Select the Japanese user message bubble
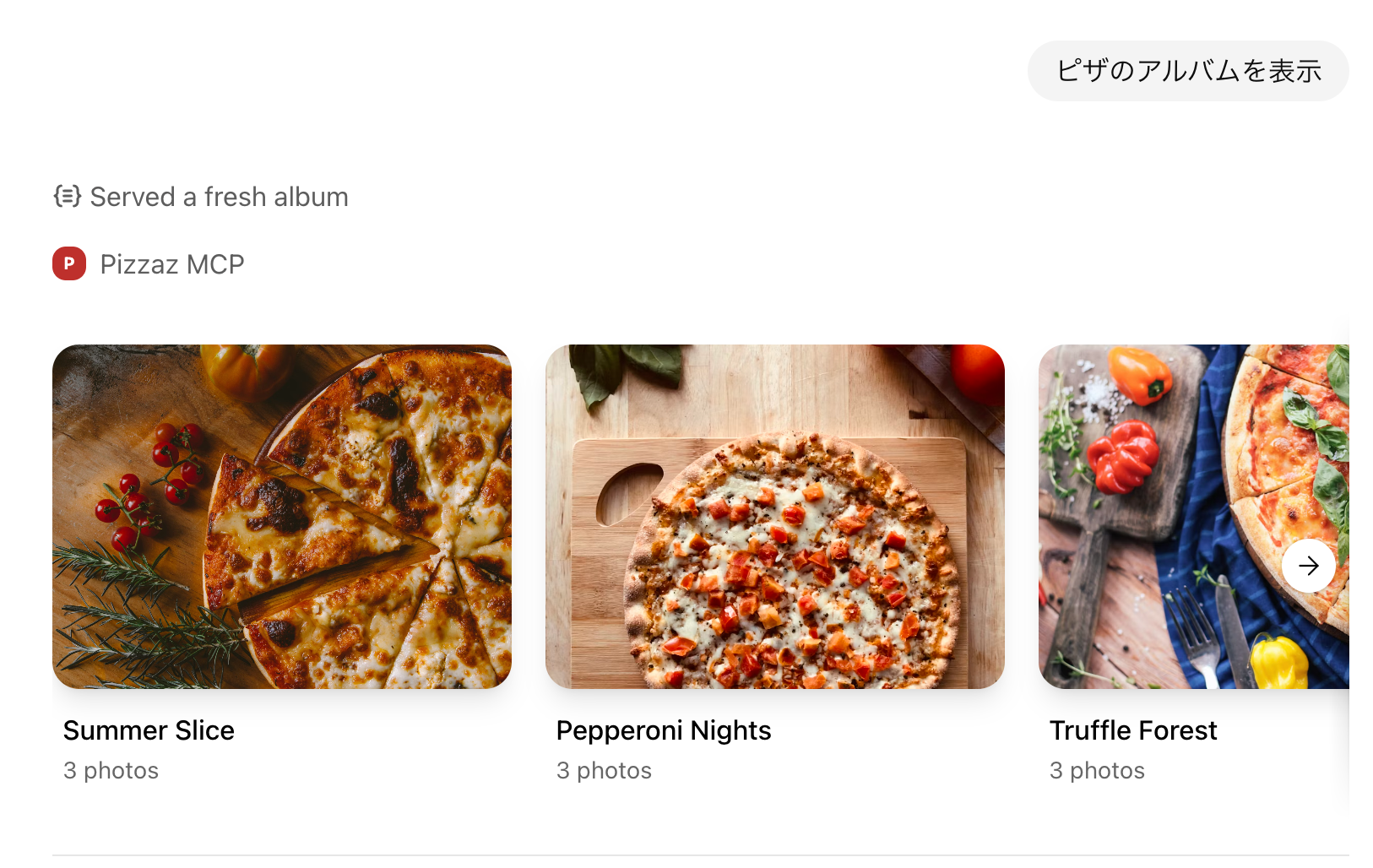The image size is (1373, 868). (x=1187, y=71)
